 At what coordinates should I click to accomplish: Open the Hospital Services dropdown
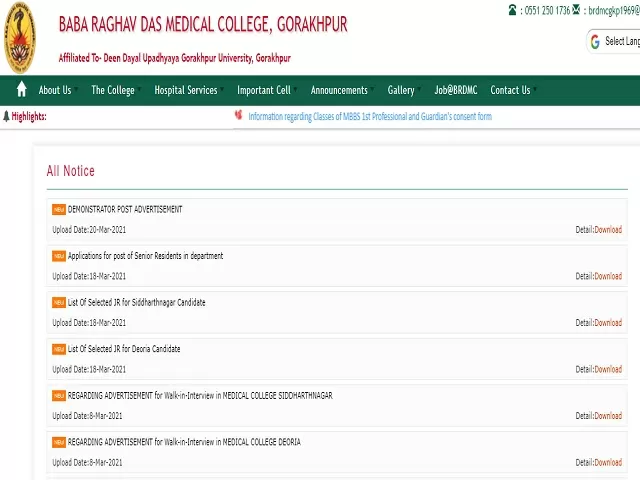coord(189,90)
